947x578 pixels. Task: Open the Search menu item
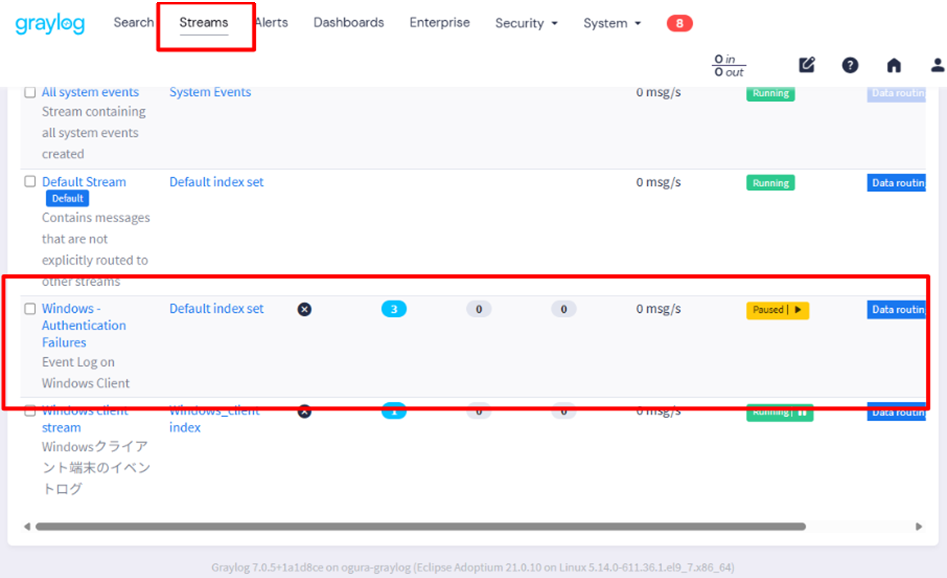point(133,22)
